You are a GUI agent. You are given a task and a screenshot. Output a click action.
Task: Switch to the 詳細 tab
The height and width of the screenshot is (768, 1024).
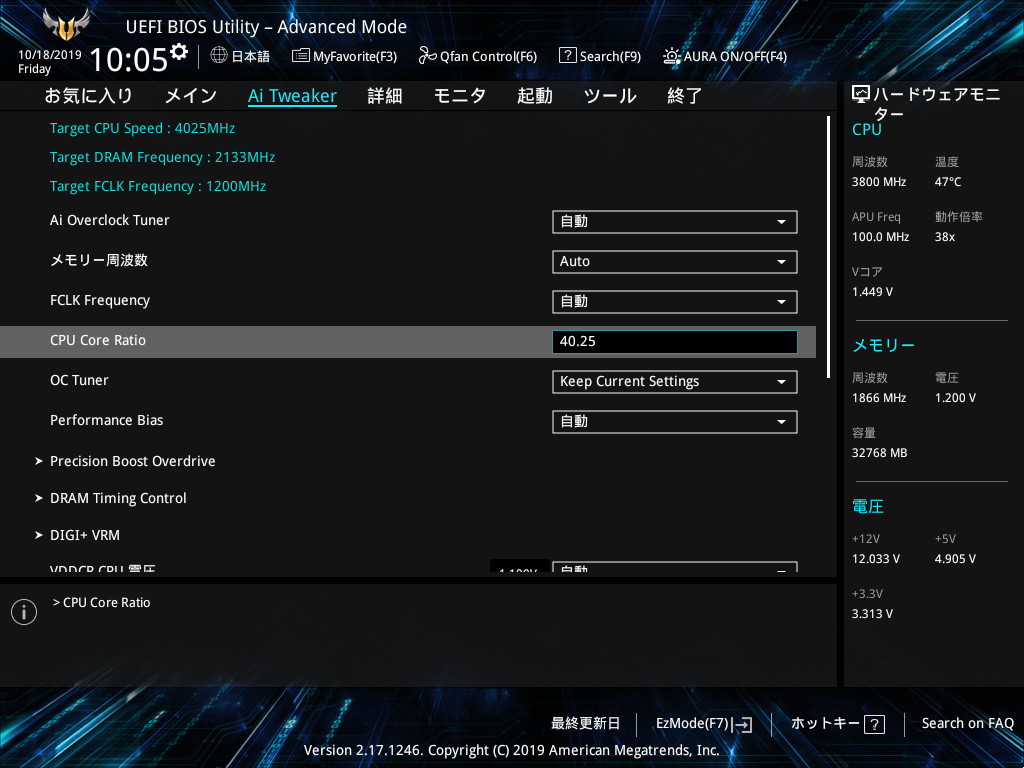[x=385, y=96]
